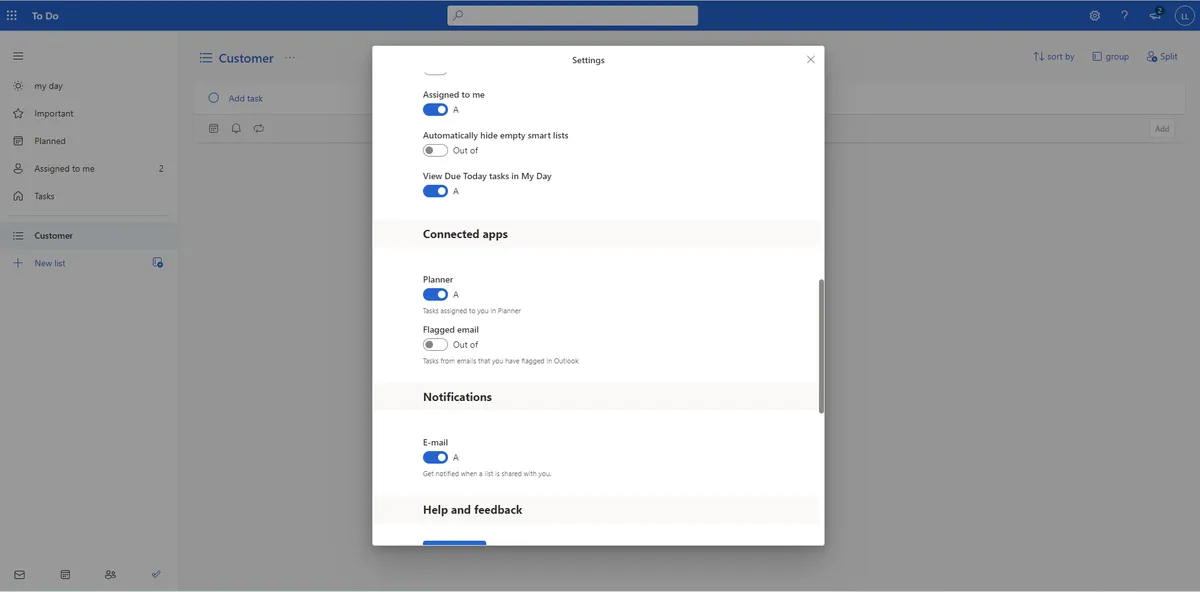Open the settings gear icon
Viewport: 1200px width, 592px height.
pos(1095,15)
